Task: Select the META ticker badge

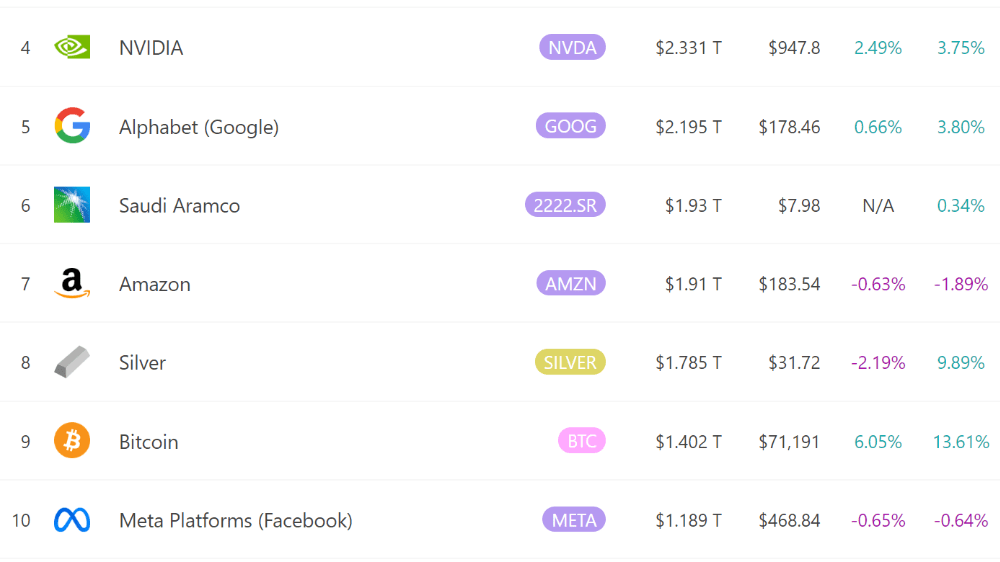Action: click(x=574, y=520)
